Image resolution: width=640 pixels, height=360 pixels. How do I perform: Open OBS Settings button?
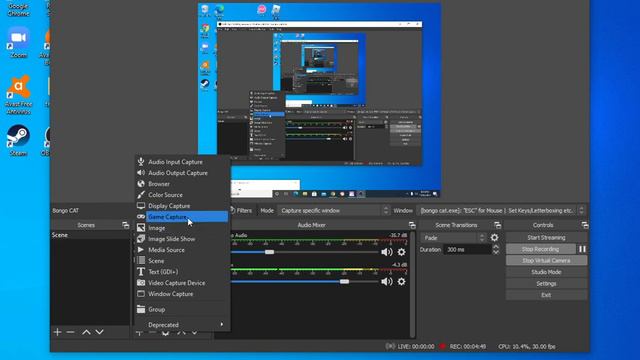[x=546, y=283]
